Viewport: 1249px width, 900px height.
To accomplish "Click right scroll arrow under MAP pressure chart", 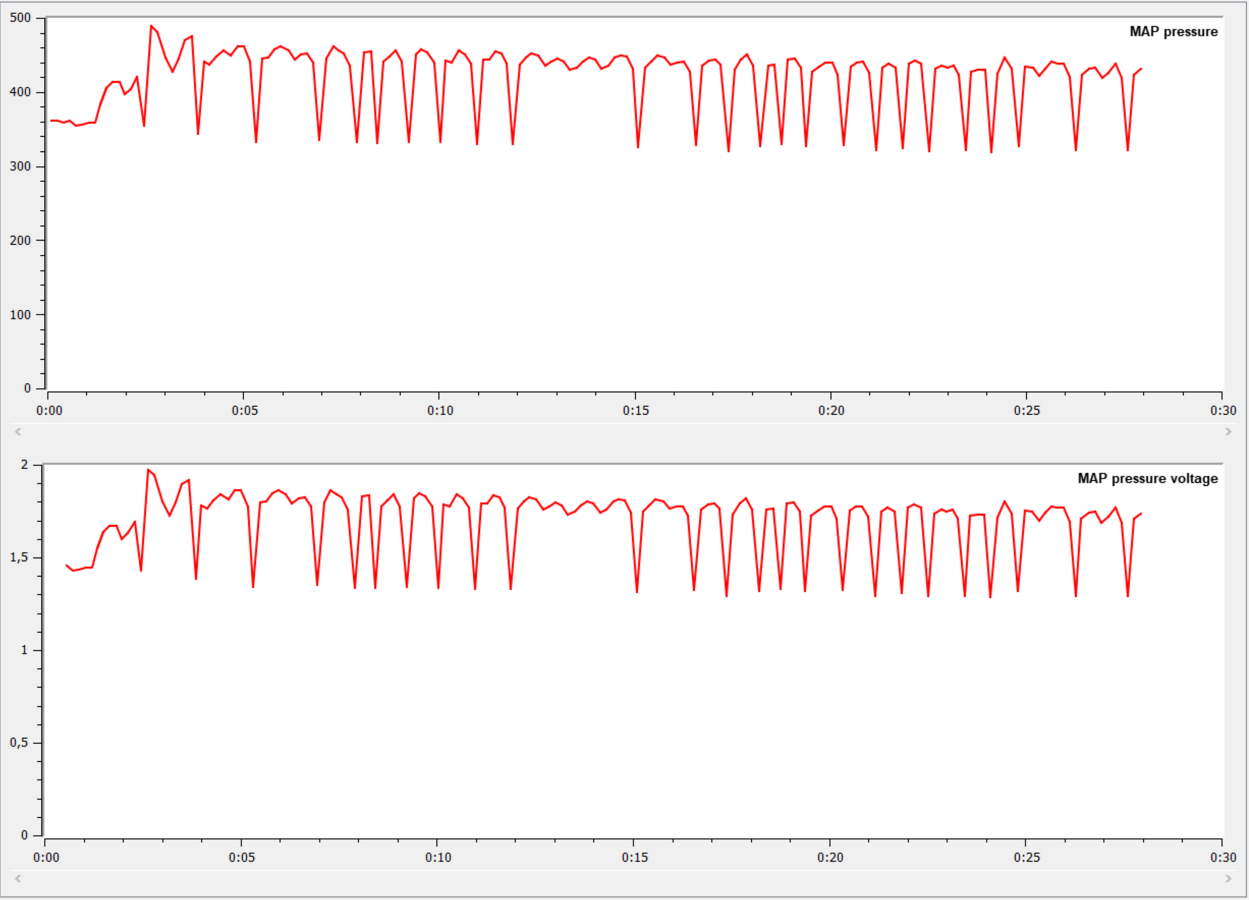I will coord(1229,431).
